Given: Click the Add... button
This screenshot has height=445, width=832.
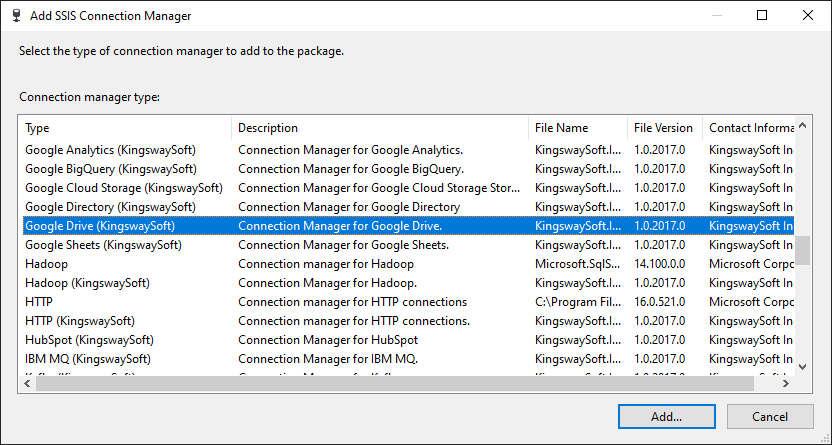Looking at the screenshot, I should (x=666, y=416).
